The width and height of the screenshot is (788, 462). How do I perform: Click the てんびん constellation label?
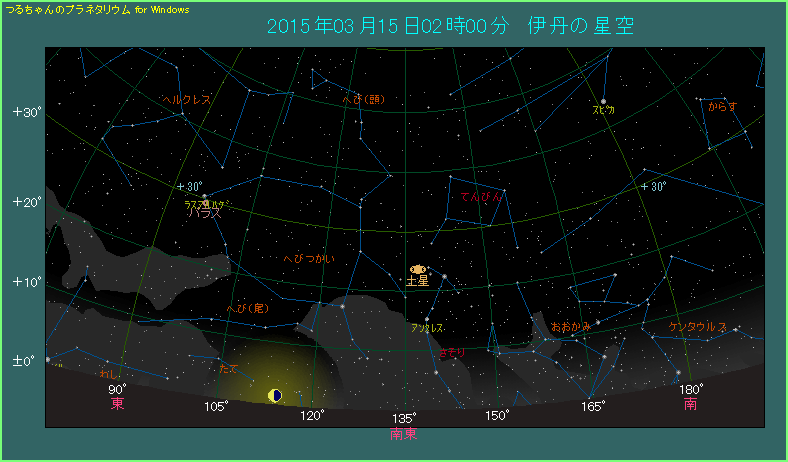pyautogui.click(x=482, y=197)
